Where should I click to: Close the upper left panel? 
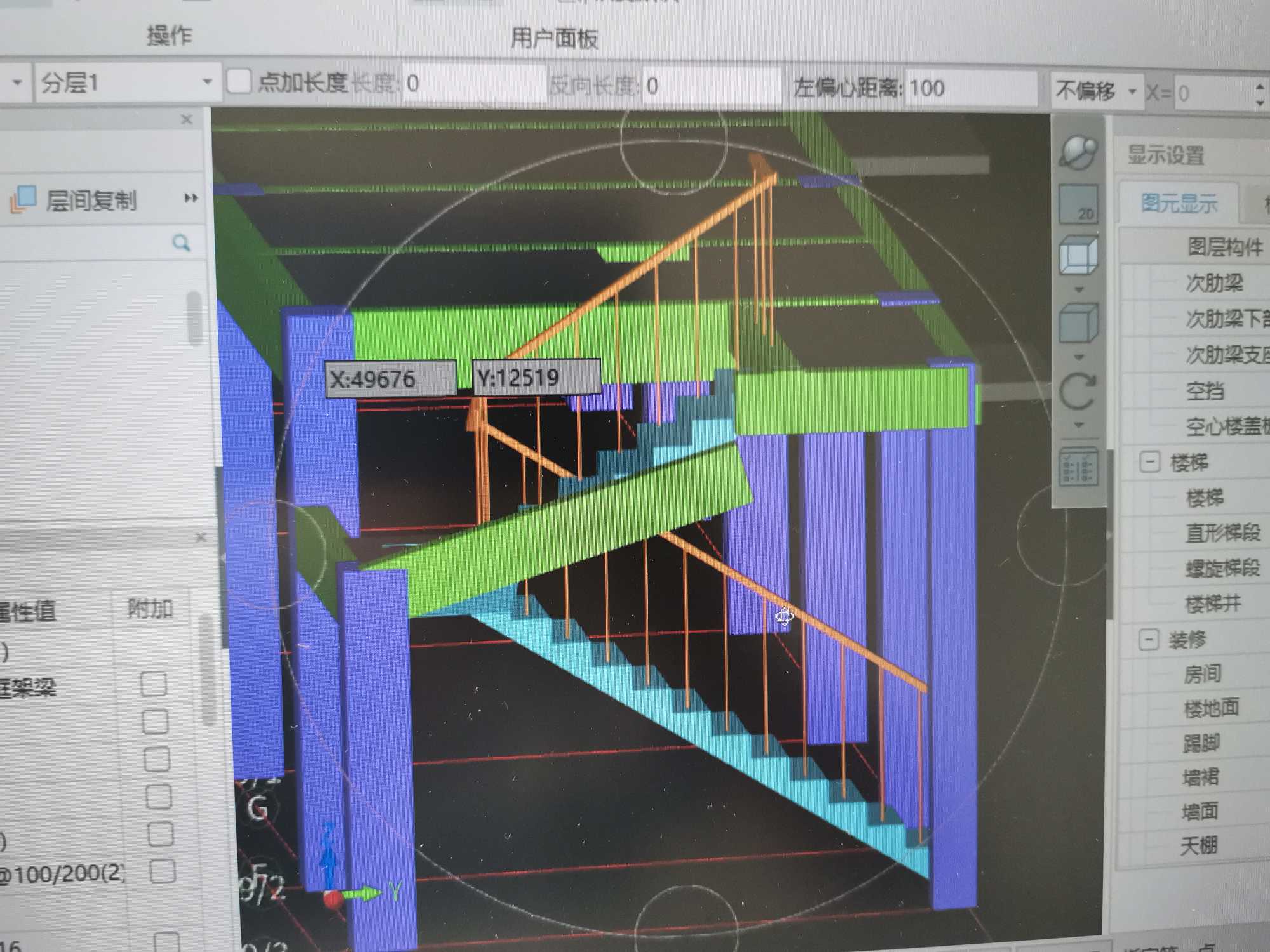[x=187, y=119]
